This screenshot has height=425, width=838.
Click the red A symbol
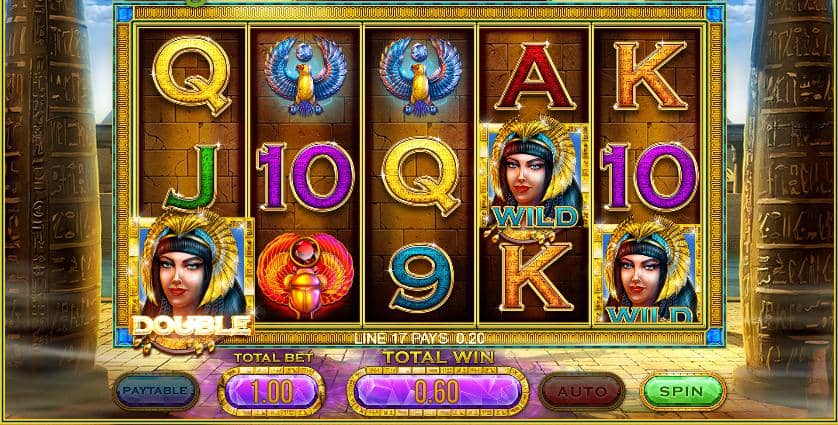[x=534, y=76]
